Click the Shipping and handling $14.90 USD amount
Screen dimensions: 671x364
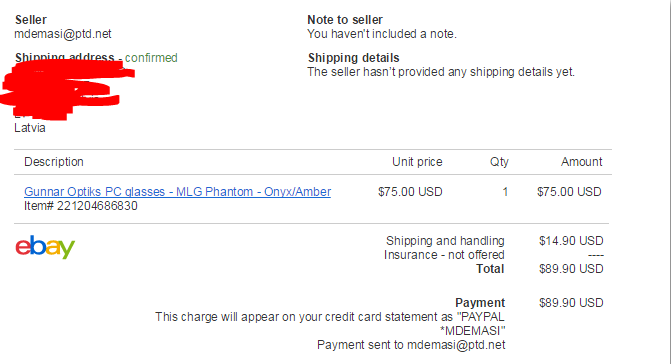571,241
